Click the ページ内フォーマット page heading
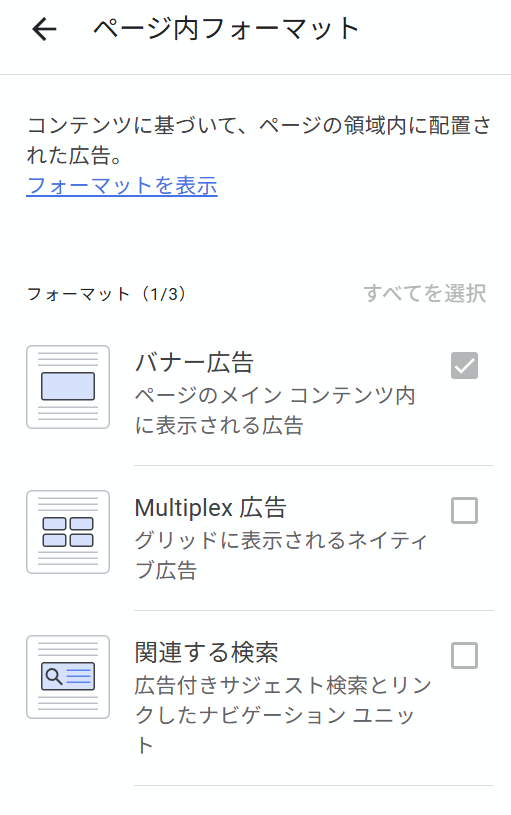511x815 pixels. pyautogui.click(x=226, y=29)
